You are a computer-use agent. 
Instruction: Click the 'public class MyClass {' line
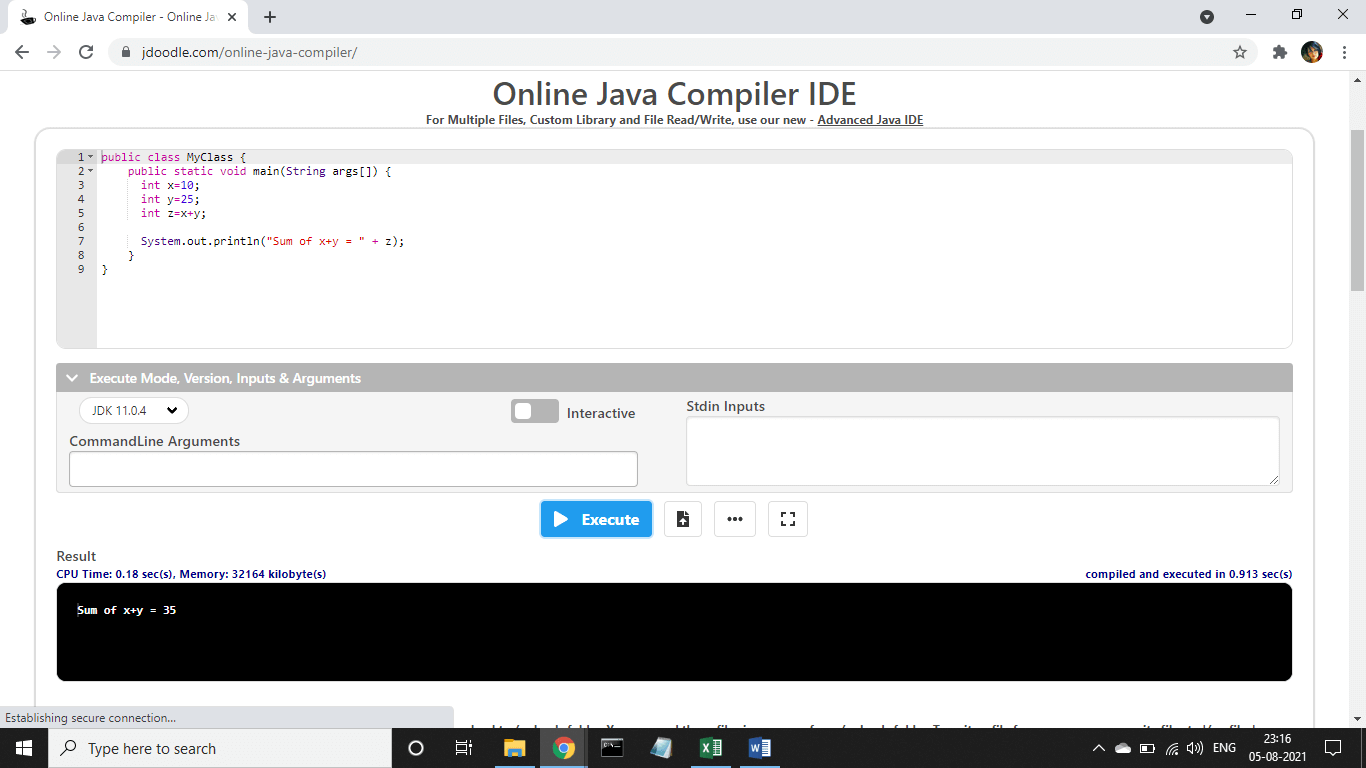(173, 157)
